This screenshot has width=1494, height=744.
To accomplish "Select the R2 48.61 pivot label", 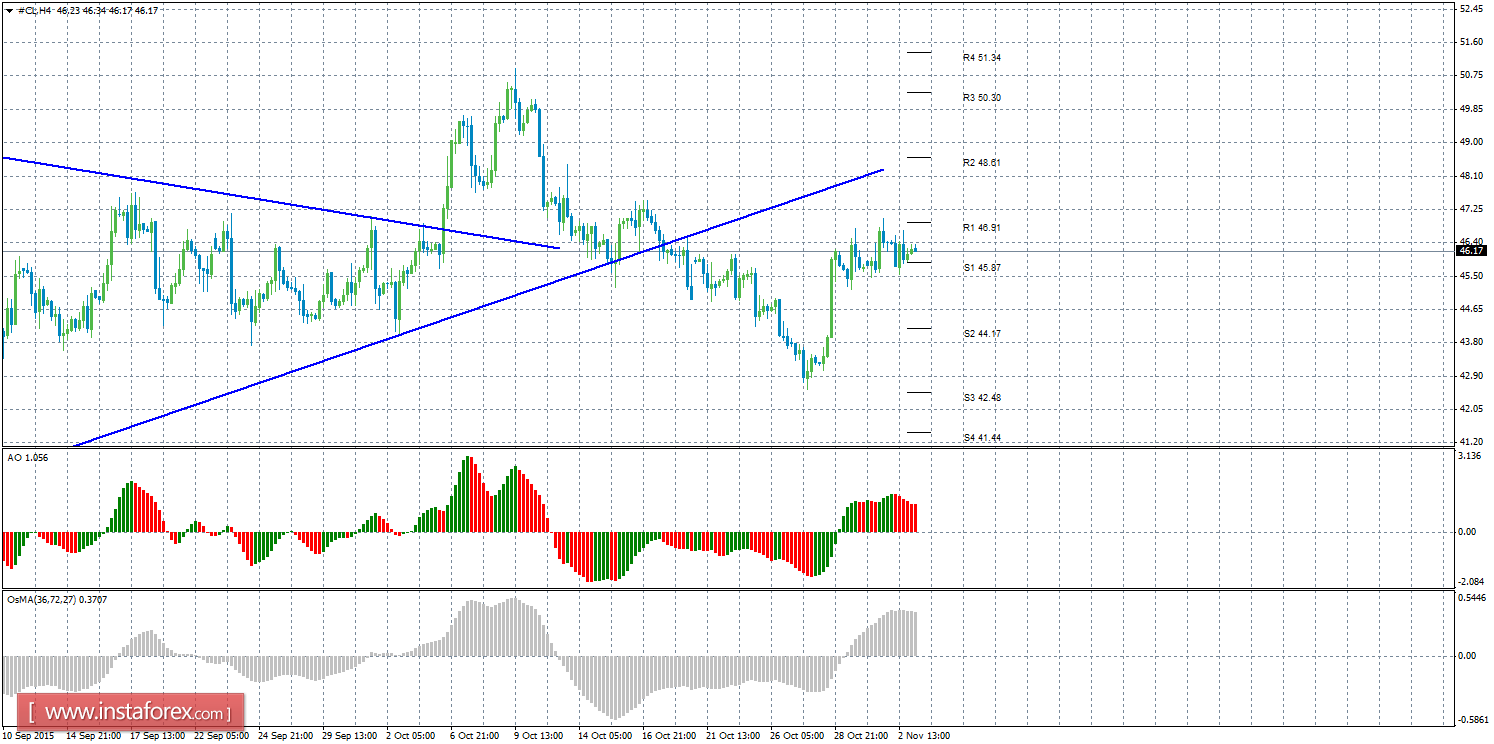I will pos(982,162).
